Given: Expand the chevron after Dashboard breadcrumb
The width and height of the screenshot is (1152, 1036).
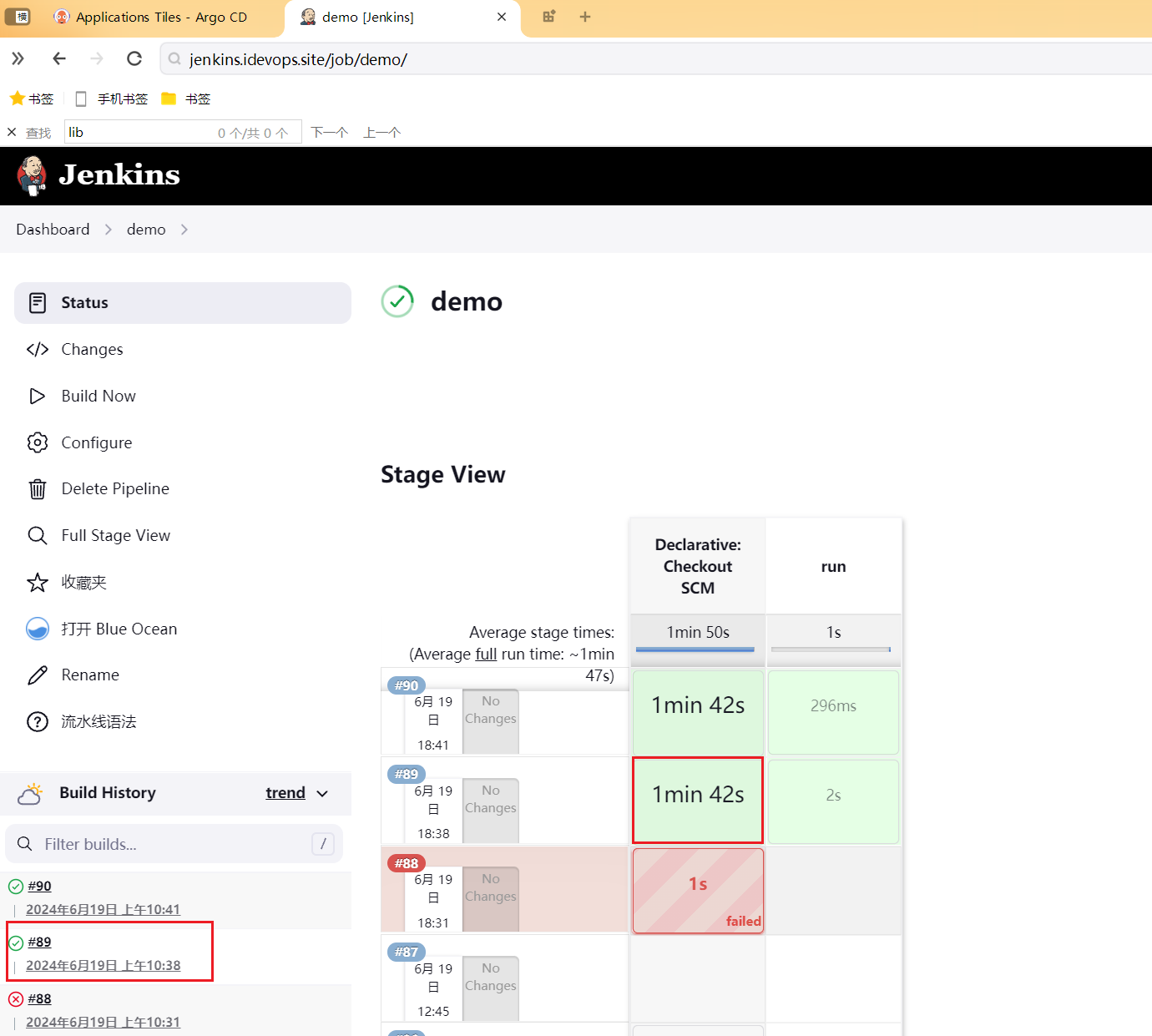Looking at the screenshot, I should (109, 230).
